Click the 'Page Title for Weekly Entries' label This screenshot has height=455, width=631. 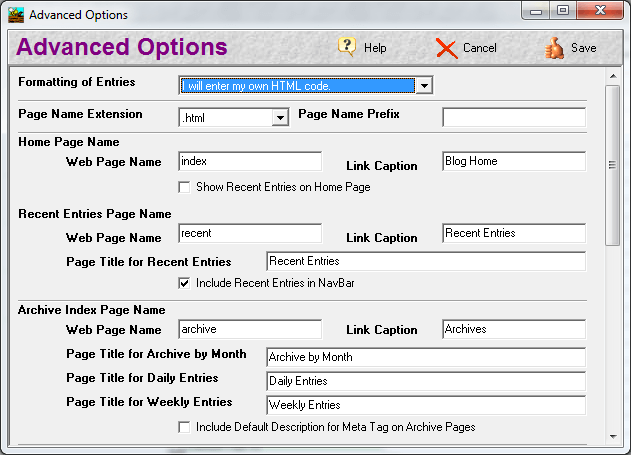[x=149, y=402]
